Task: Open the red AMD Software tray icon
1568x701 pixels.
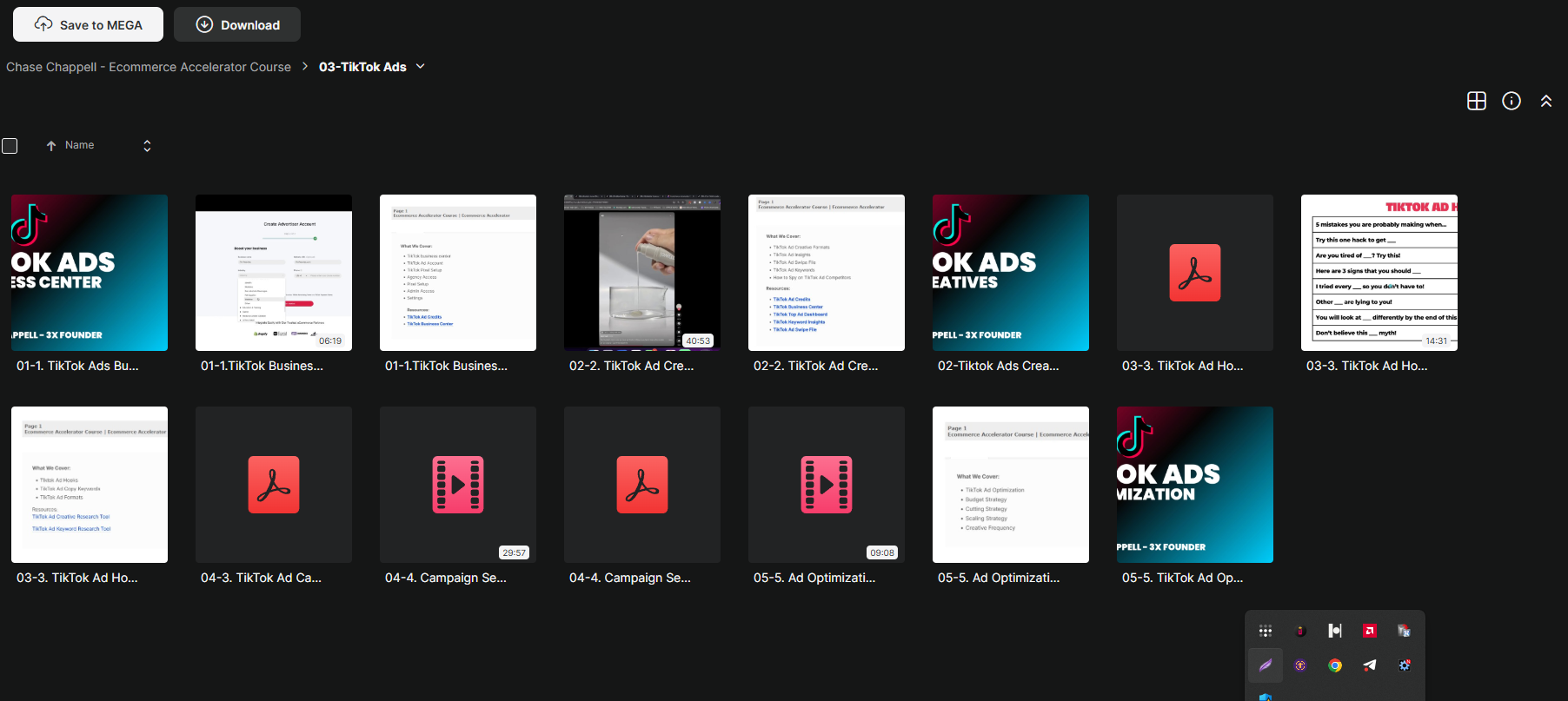Action: 1370,631
